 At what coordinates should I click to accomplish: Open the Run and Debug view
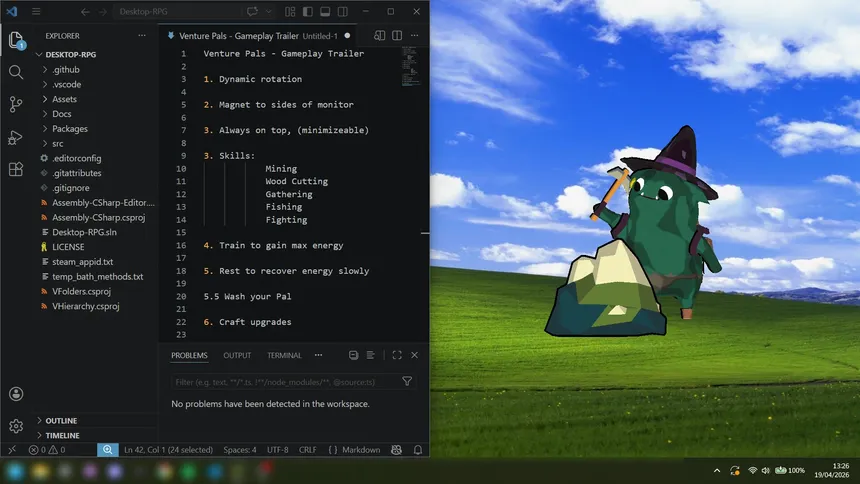point(16,137)
